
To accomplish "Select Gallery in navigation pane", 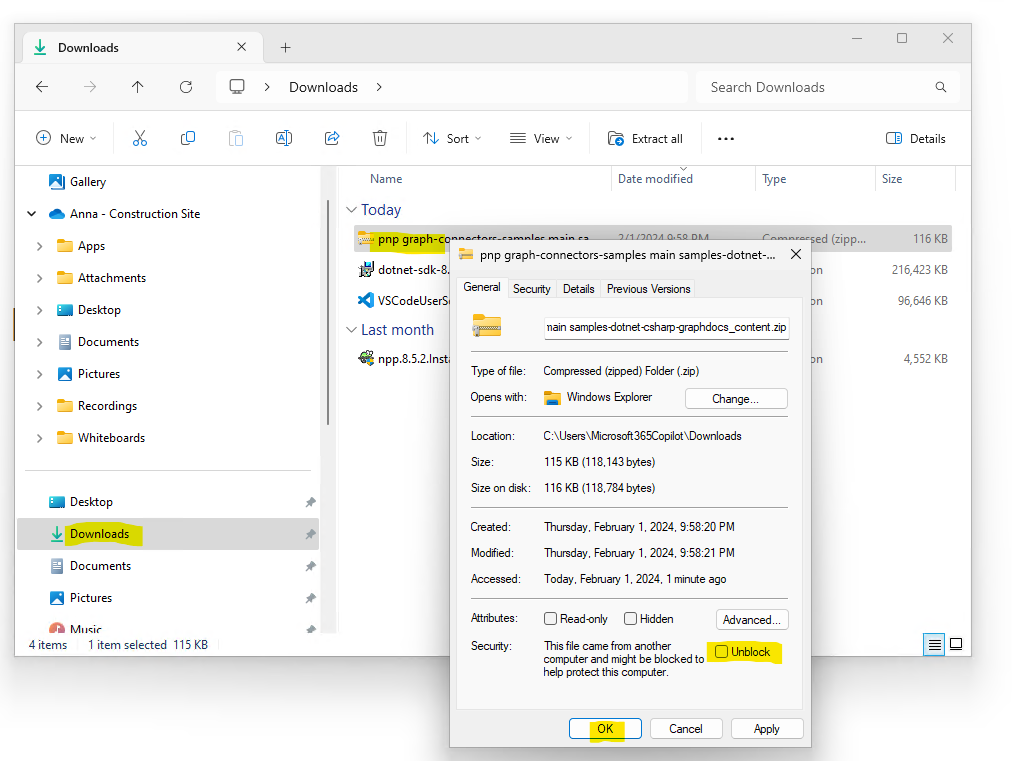I will [x=87, y=182].
